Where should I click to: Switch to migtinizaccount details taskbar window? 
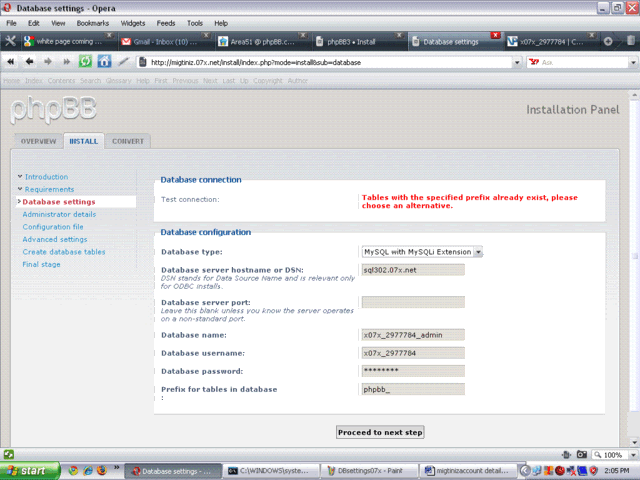[468, 471]
